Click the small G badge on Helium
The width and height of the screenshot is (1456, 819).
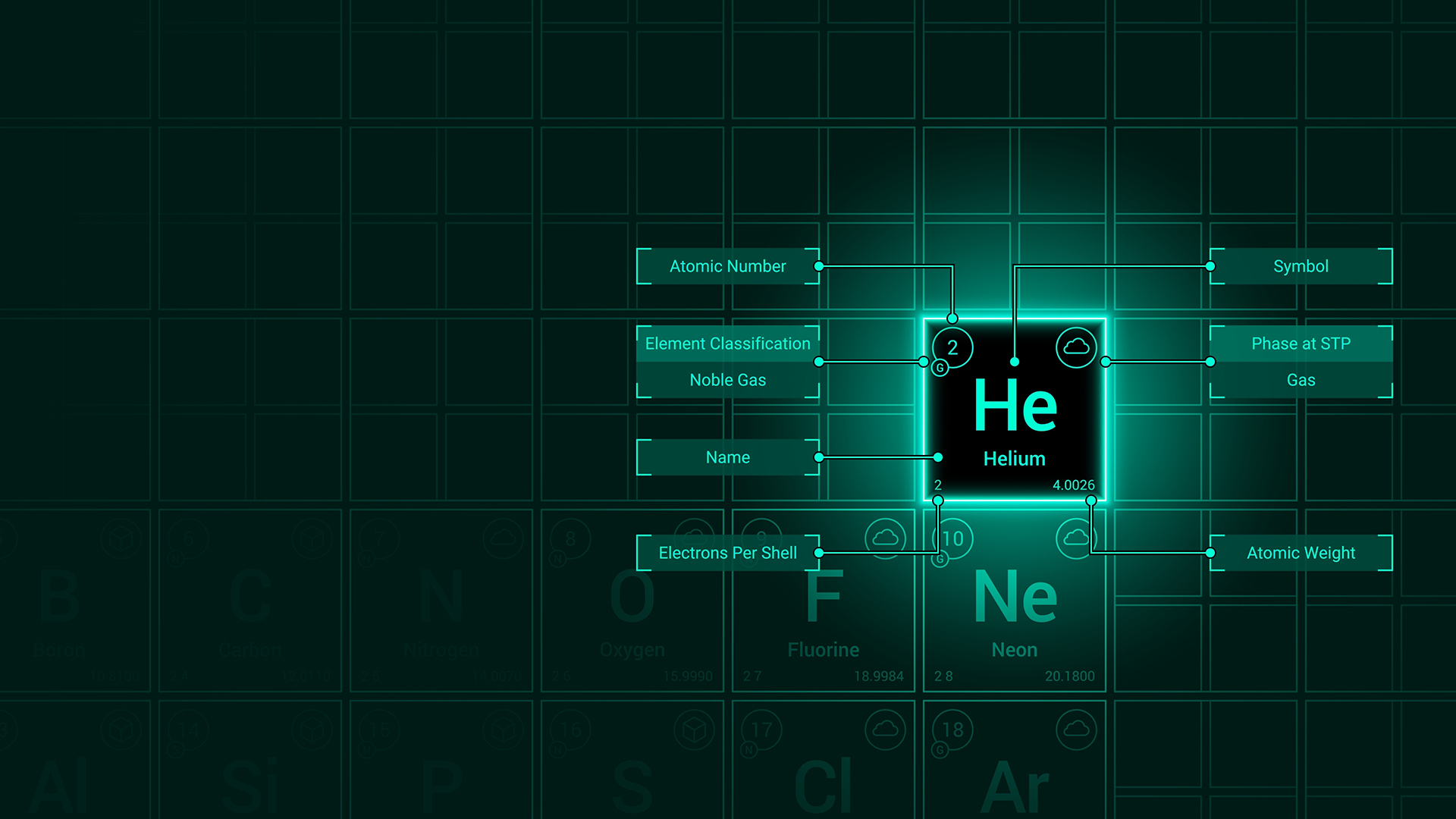[940, 368]
